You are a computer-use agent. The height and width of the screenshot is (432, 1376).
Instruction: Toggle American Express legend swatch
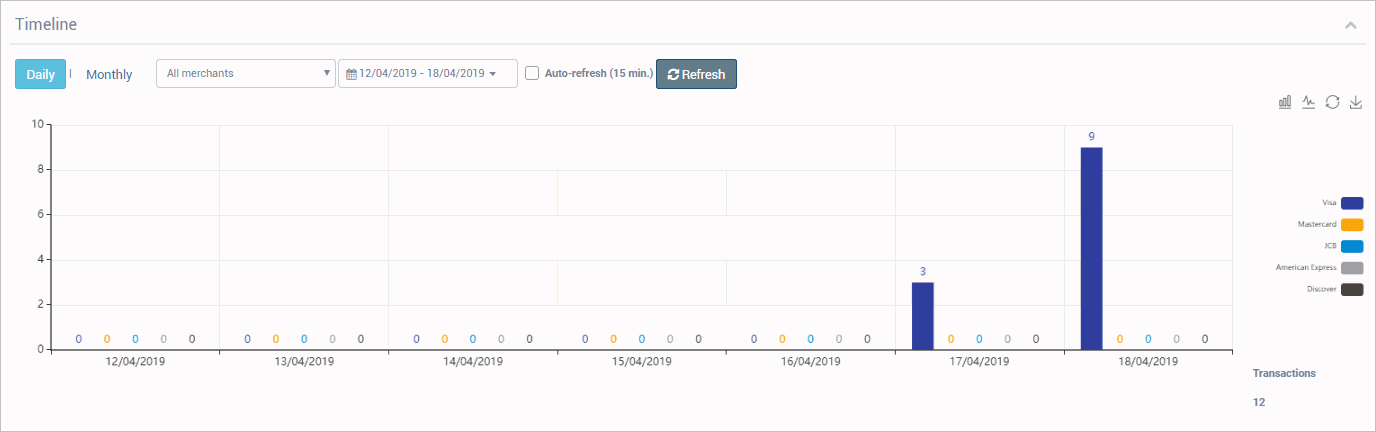(1352, 268)
